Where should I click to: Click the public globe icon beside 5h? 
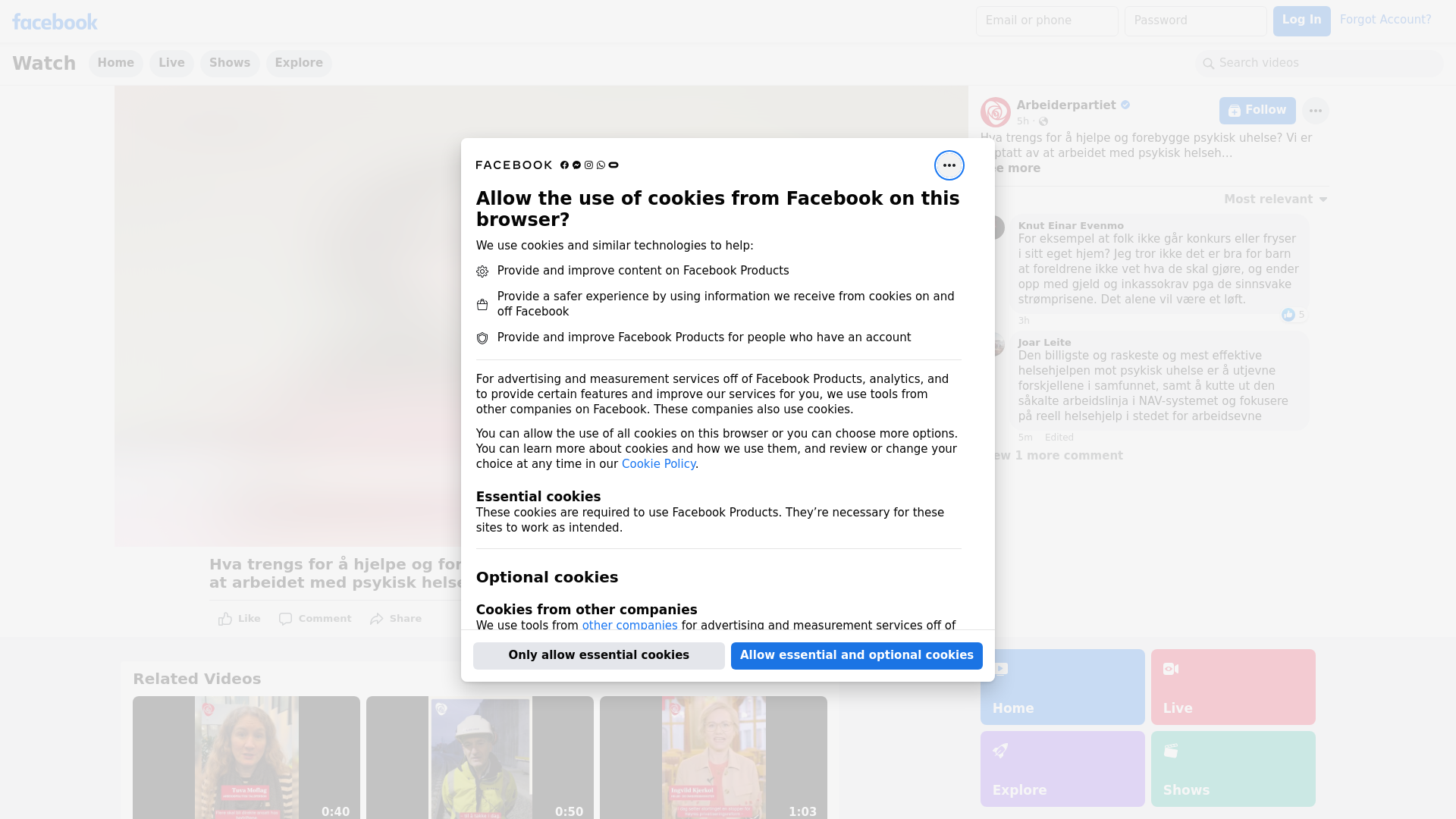(x=1043, y=121)
